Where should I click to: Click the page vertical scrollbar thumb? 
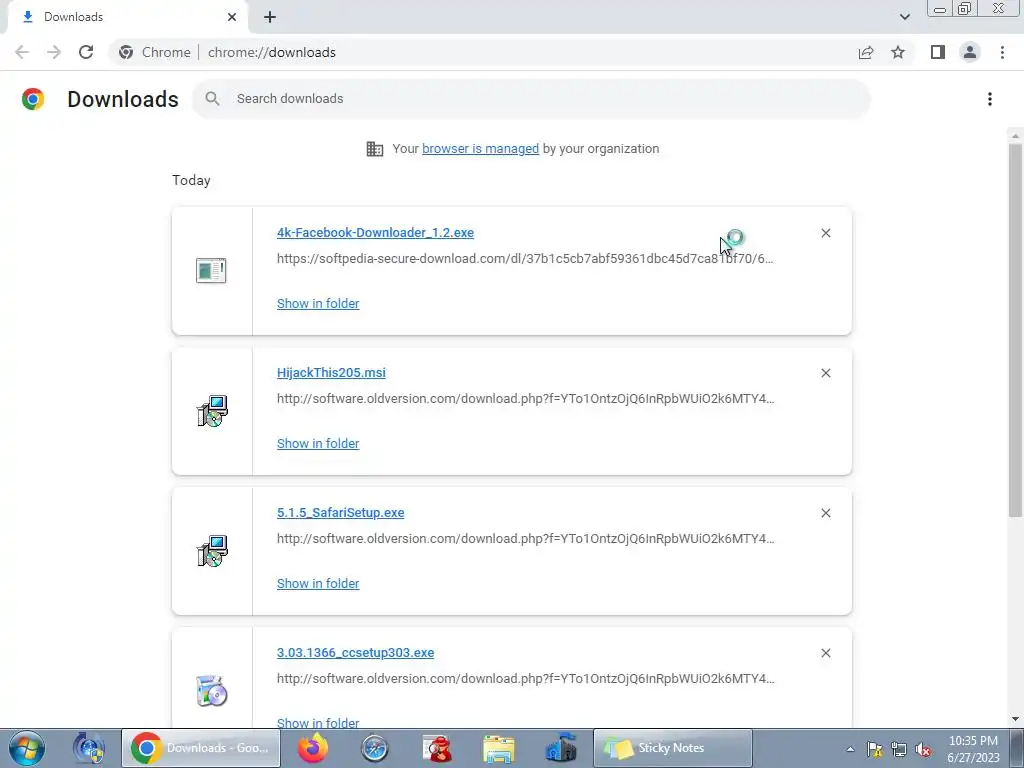point(1015,330)
